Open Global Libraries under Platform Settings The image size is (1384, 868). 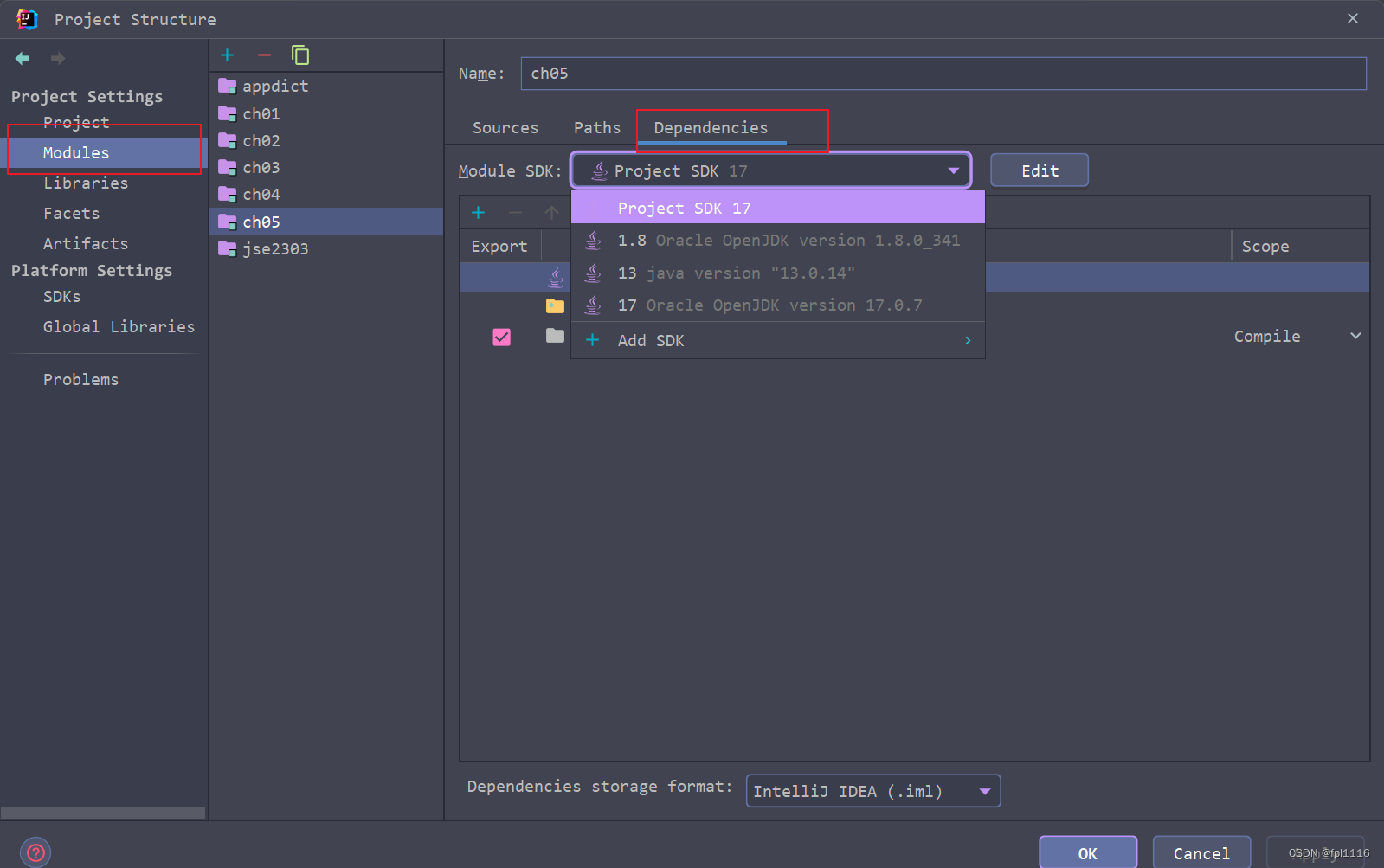119,326
